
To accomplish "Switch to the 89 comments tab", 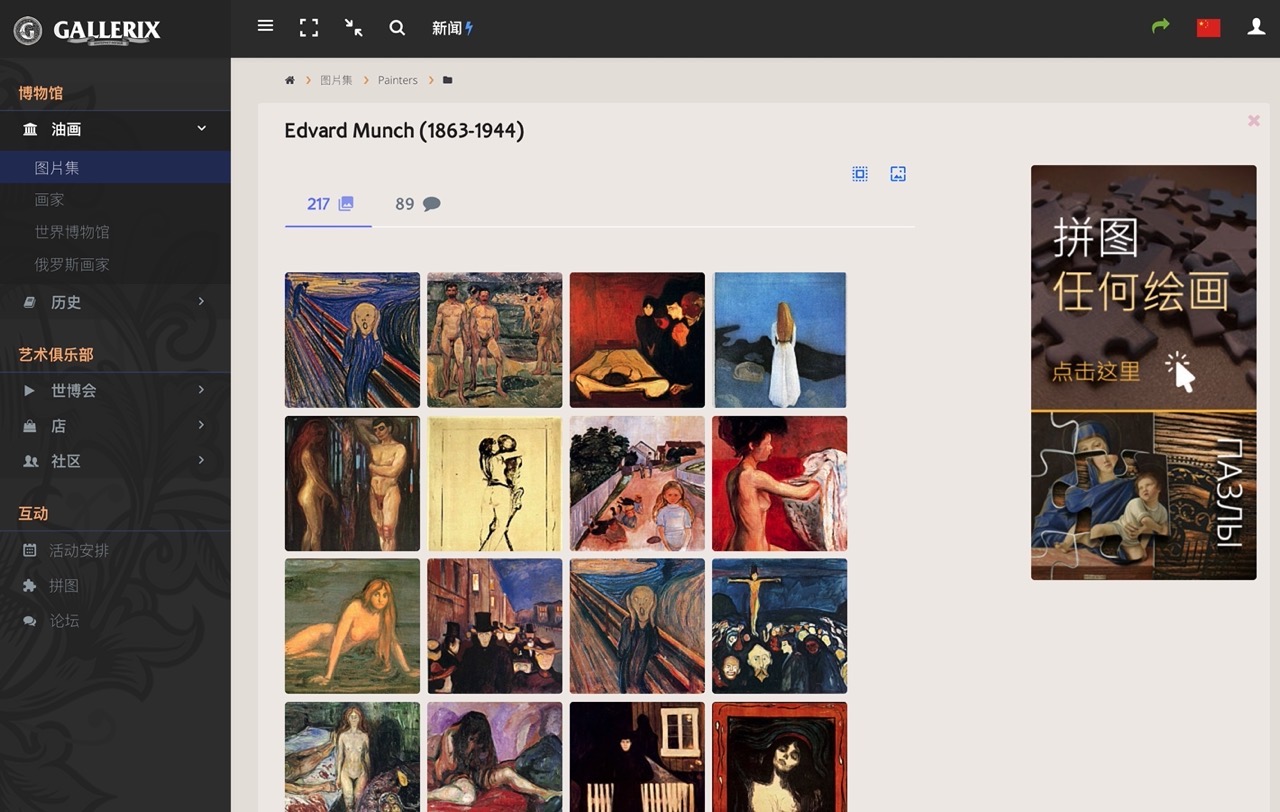I will click(x=417, y=204).
